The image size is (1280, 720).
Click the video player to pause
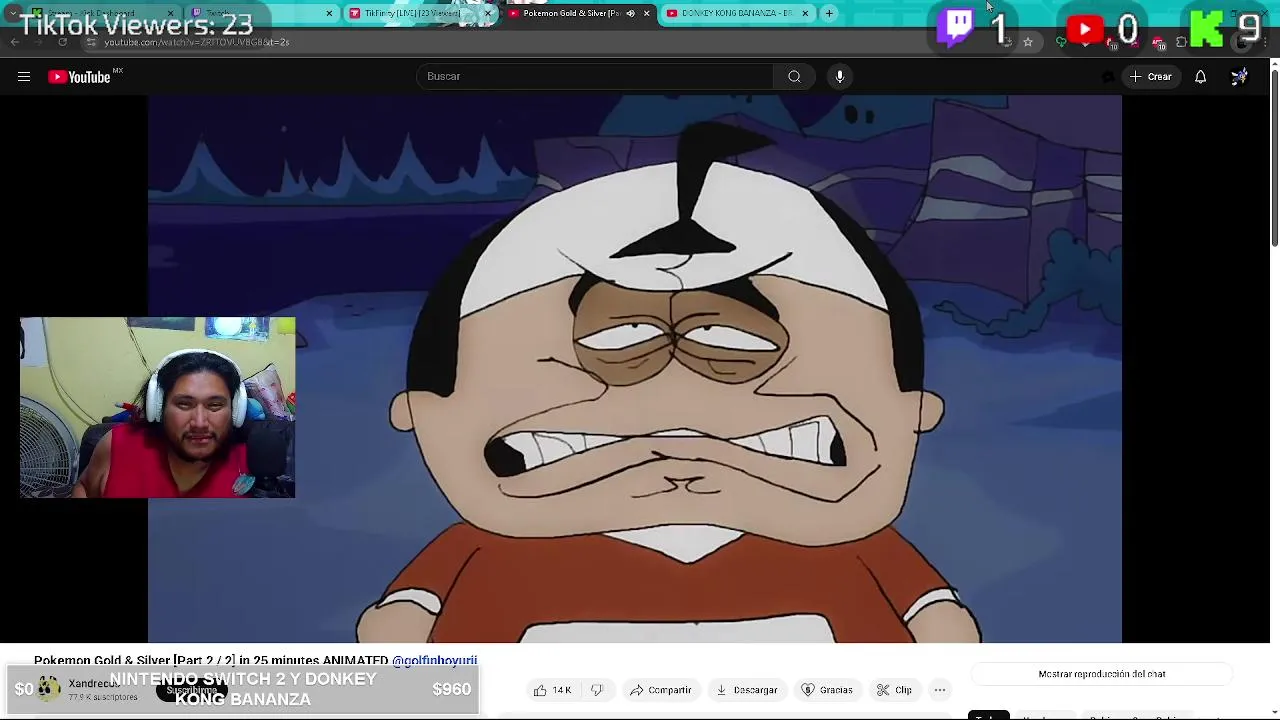pyautogui.click(x=635, y=369)
